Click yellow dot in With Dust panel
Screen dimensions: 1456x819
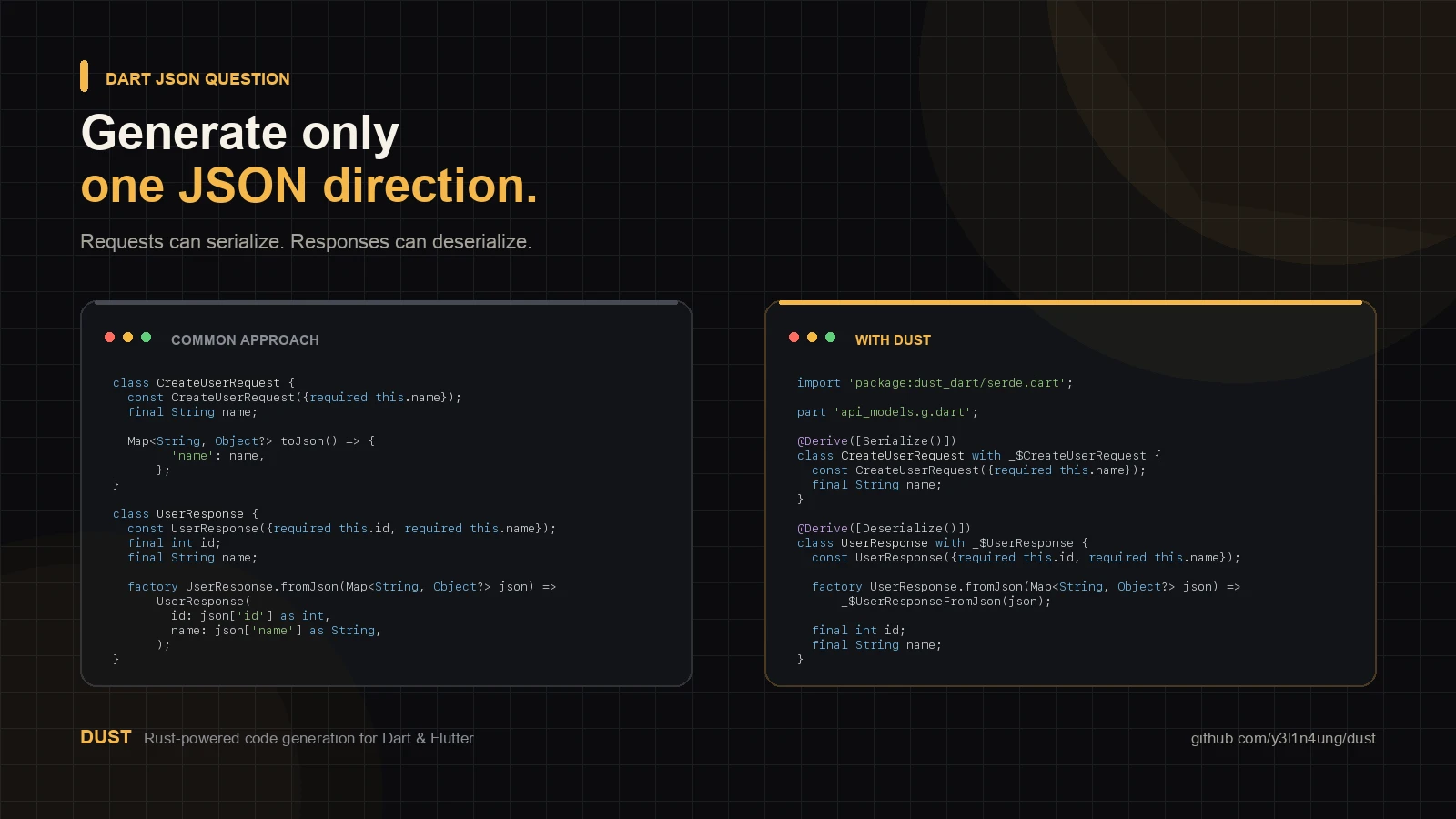click(812, 338)
